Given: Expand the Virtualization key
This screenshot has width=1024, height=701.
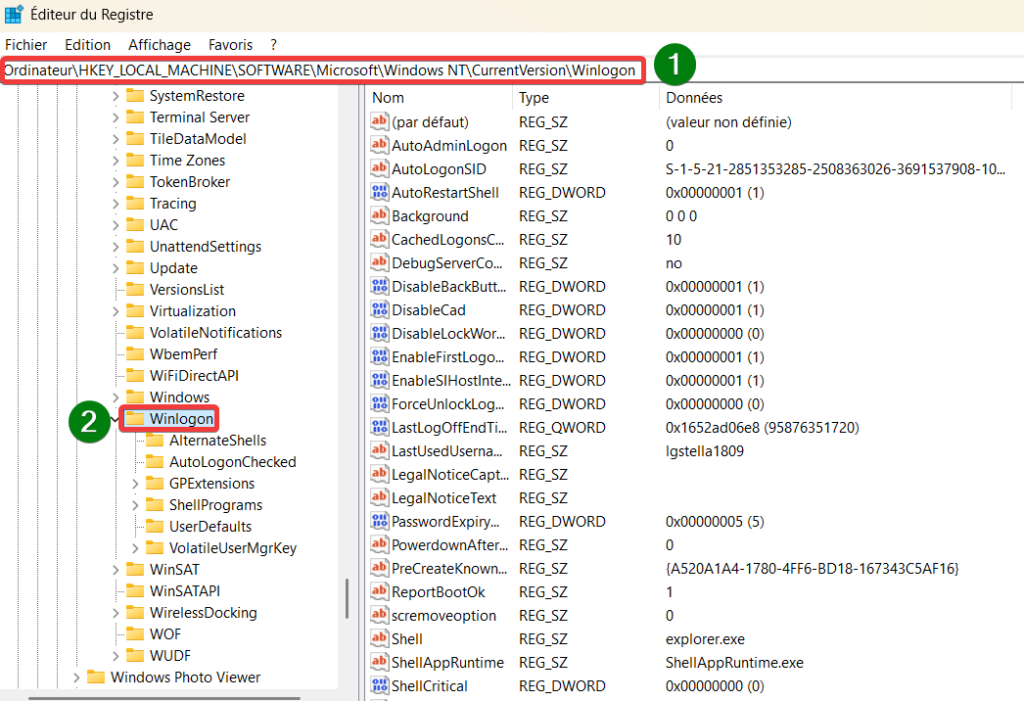Looking at the screenshot, I should [x=116, y=312].
